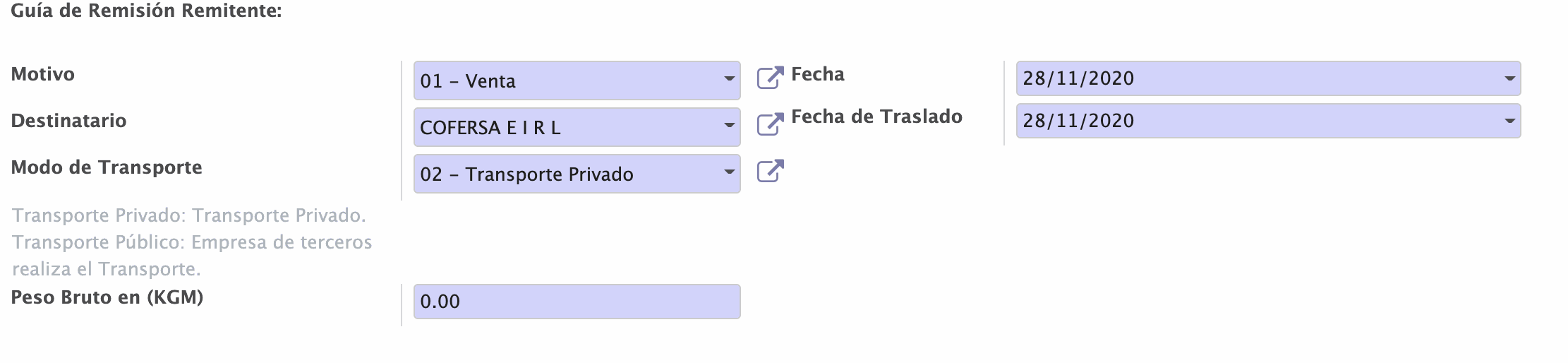This screenshot has height=363, width=1568.
Task: Click the Modo de Transporte label
Action: 107,167
